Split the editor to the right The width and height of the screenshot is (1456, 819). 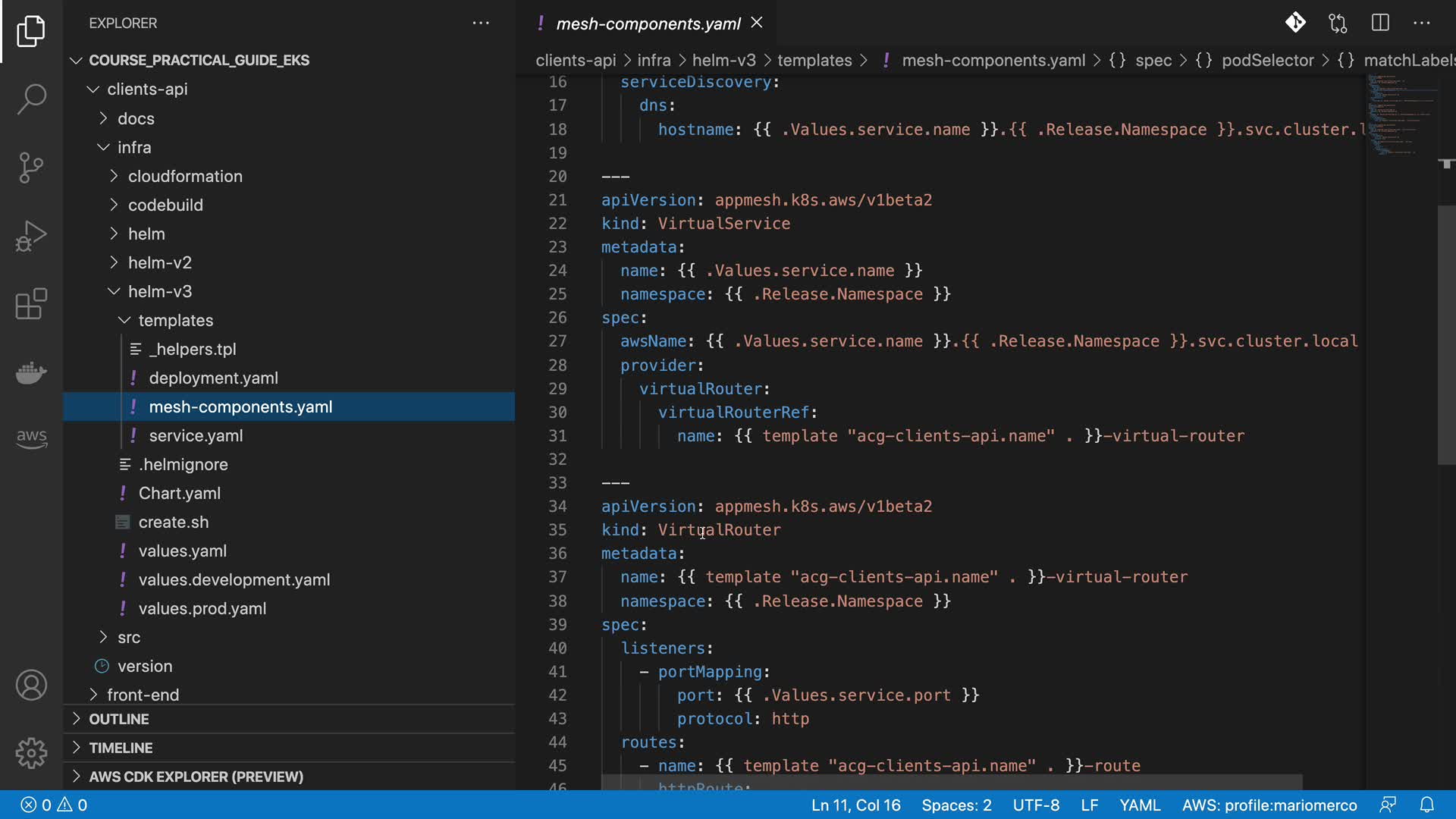[x=1380, y=23]
